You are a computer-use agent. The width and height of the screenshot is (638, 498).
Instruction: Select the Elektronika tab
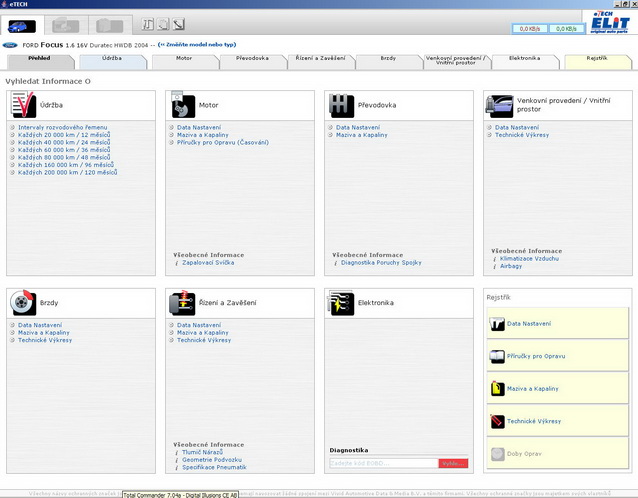(x=524, y=59)
